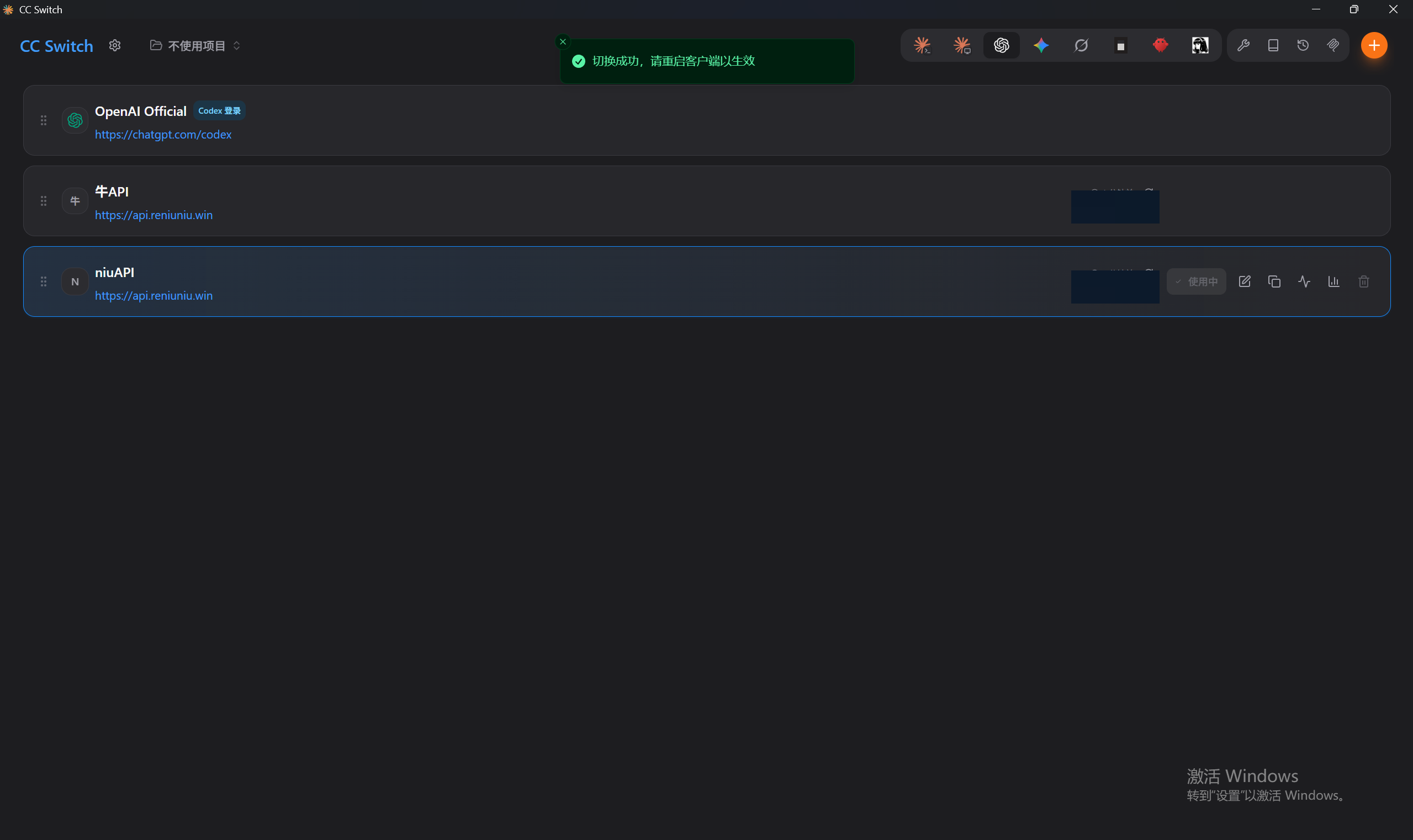Grab the 牛API row drag handle
This screenshot has width=1413, height=840.
[x=44, y=201]
